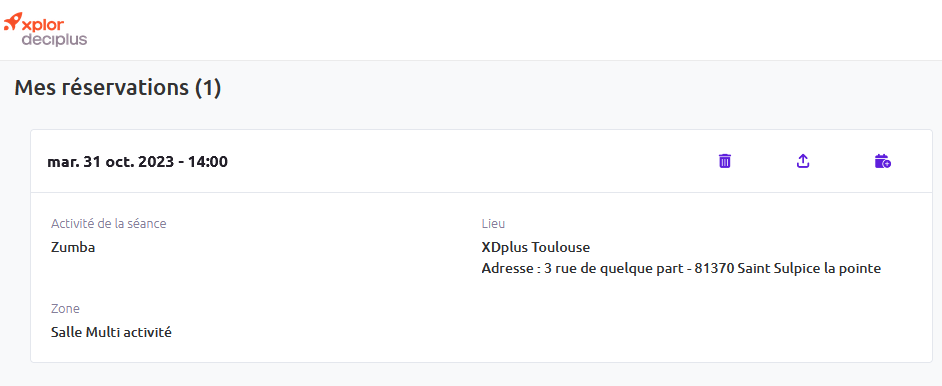The width and height of the screenshot is (942, 386).
Task: Click the 'Activité de la séance' label
Action: [x=109, y=224]
